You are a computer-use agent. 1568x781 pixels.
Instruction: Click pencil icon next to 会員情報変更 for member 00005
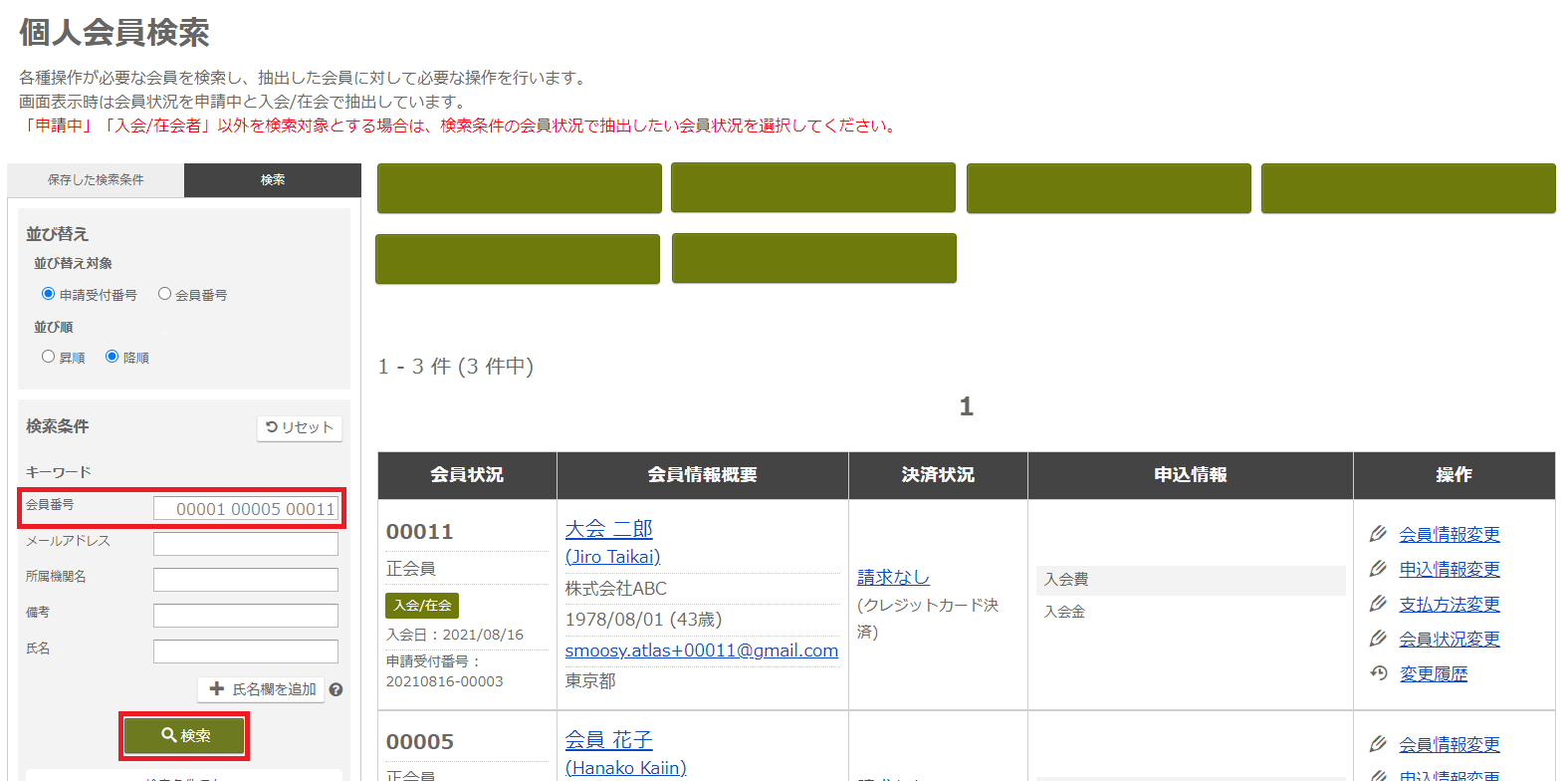coord(1378,744)
